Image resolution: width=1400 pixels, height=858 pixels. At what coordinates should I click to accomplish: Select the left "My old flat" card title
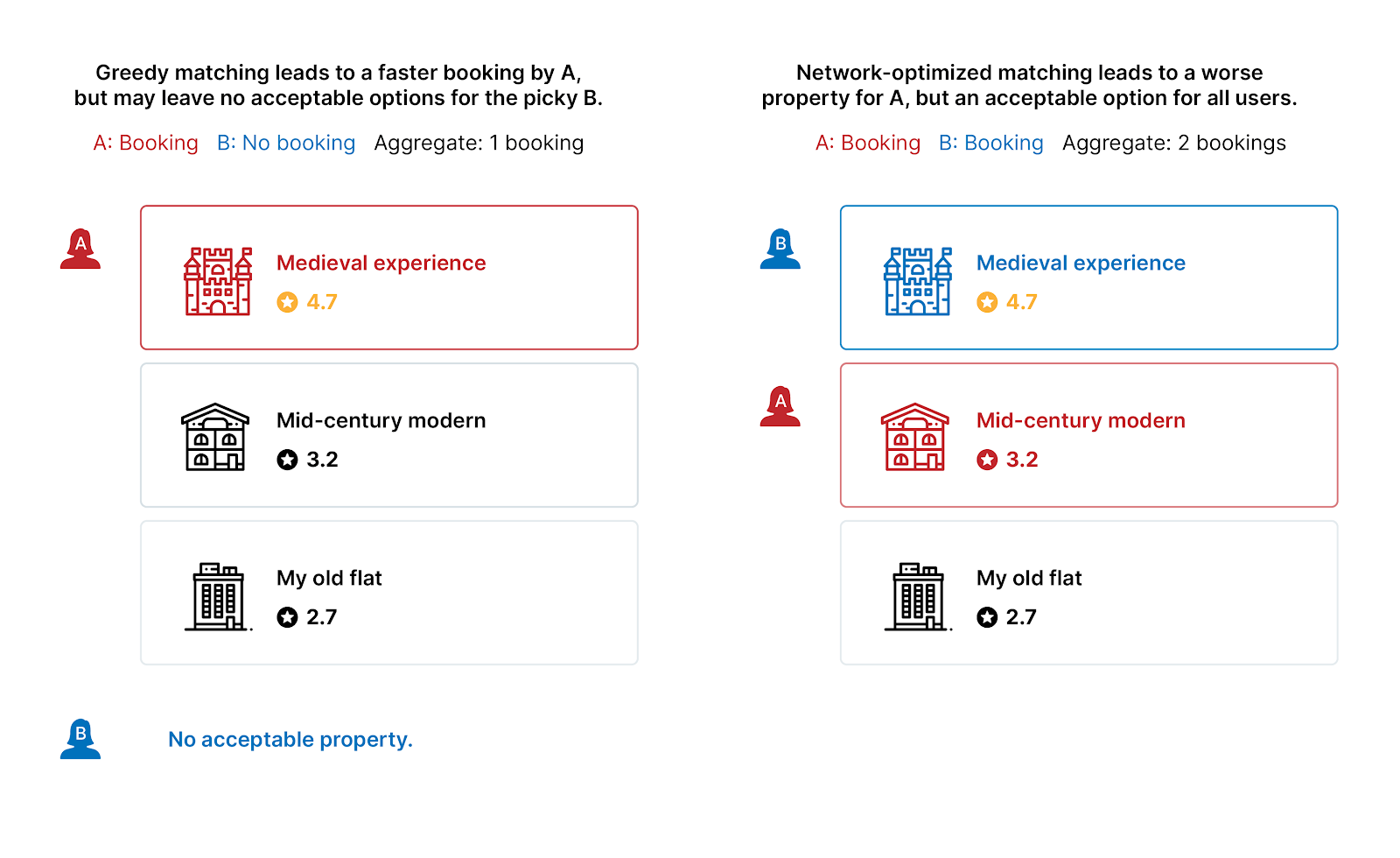[x=329, y=578]
